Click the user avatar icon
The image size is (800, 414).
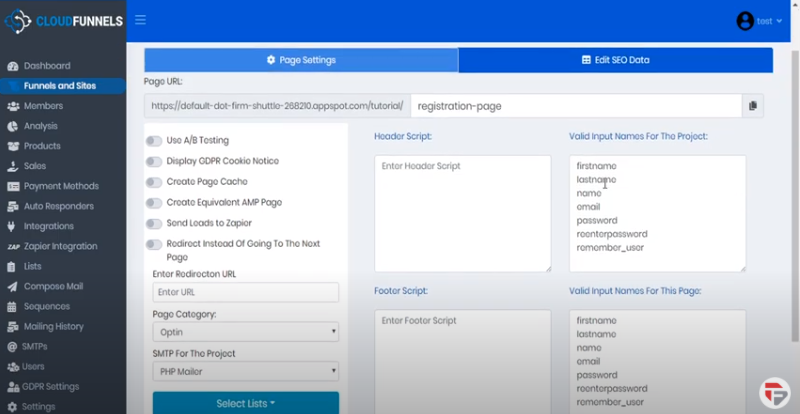(745, 20)
